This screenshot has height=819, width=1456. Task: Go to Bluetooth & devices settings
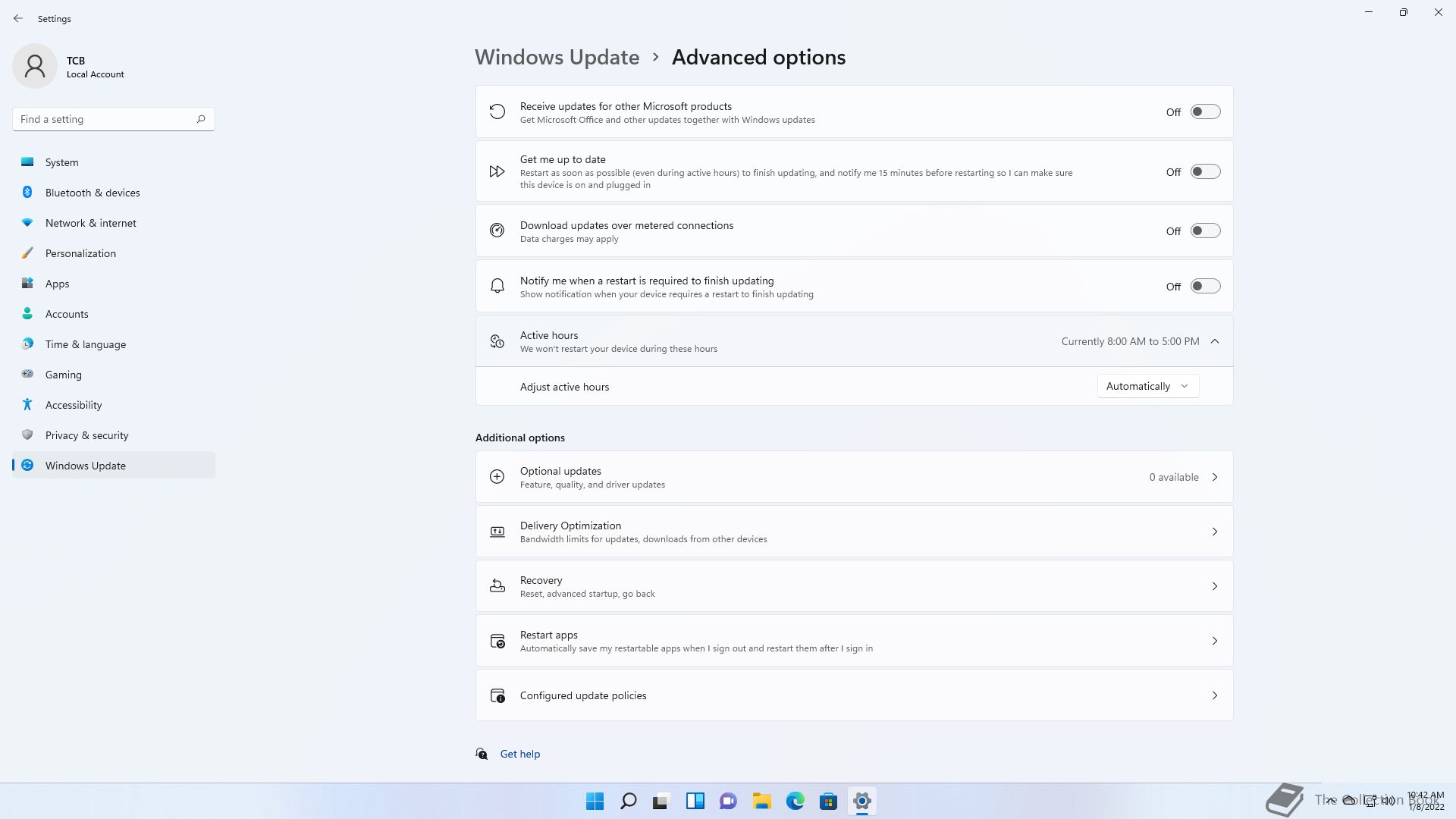[x=114, y=193]
